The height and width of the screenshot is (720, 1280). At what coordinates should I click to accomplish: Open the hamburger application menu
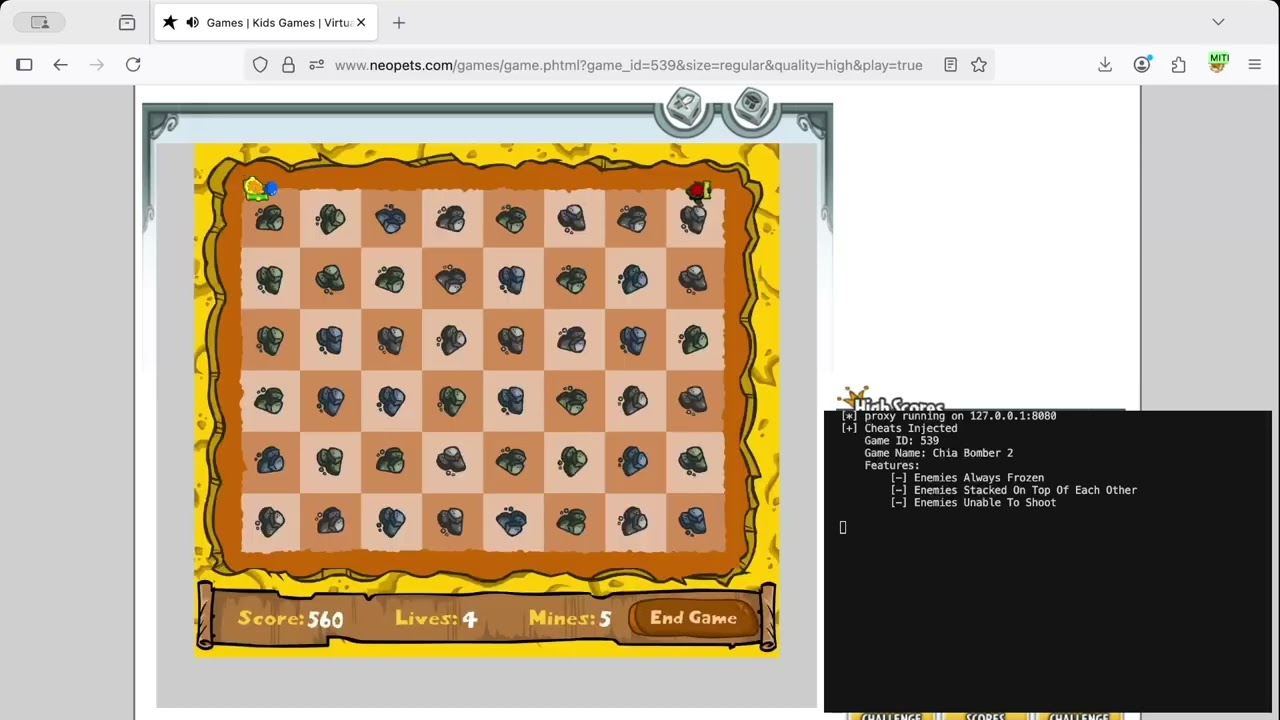tap(1255, 65)
